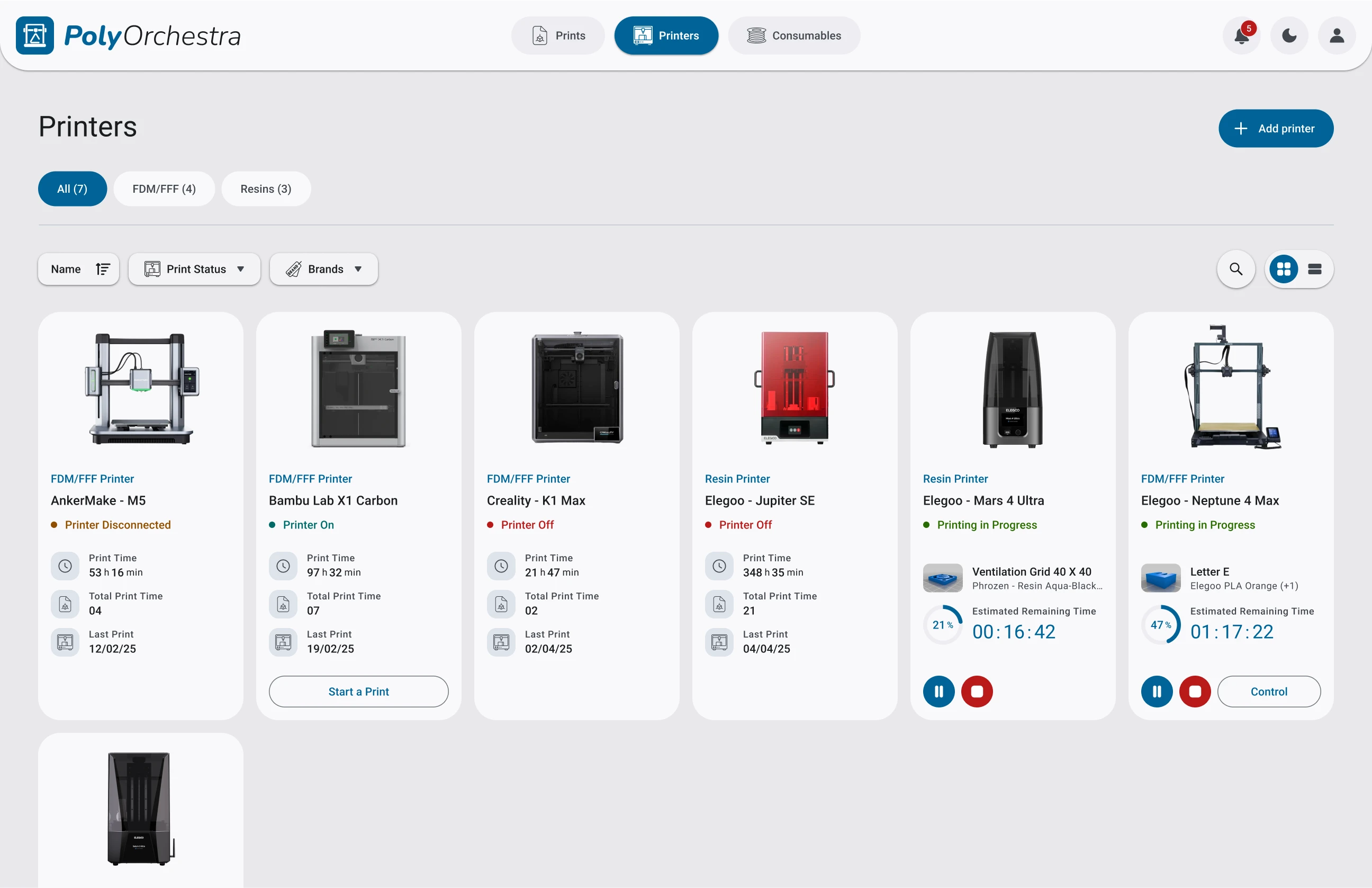Stop the Mars 4 Ultra print
The width and height of the screenshot is (1372, 888).
pos(976,692)
